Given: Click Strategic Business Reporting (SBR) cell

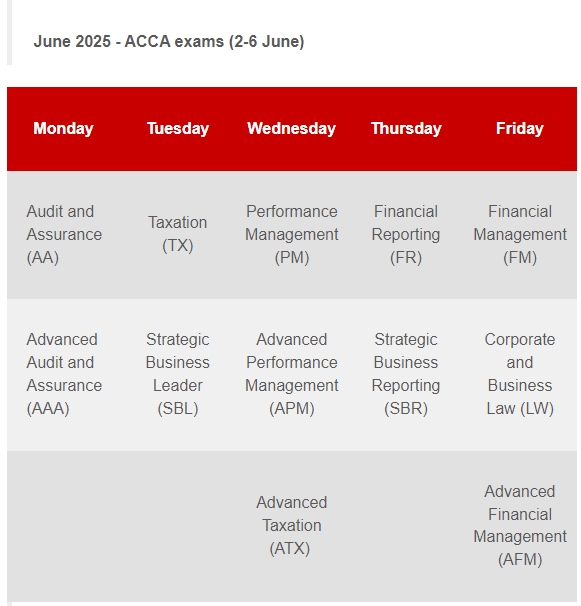Looking at the screenshot, I should click(x=406, y=374).
